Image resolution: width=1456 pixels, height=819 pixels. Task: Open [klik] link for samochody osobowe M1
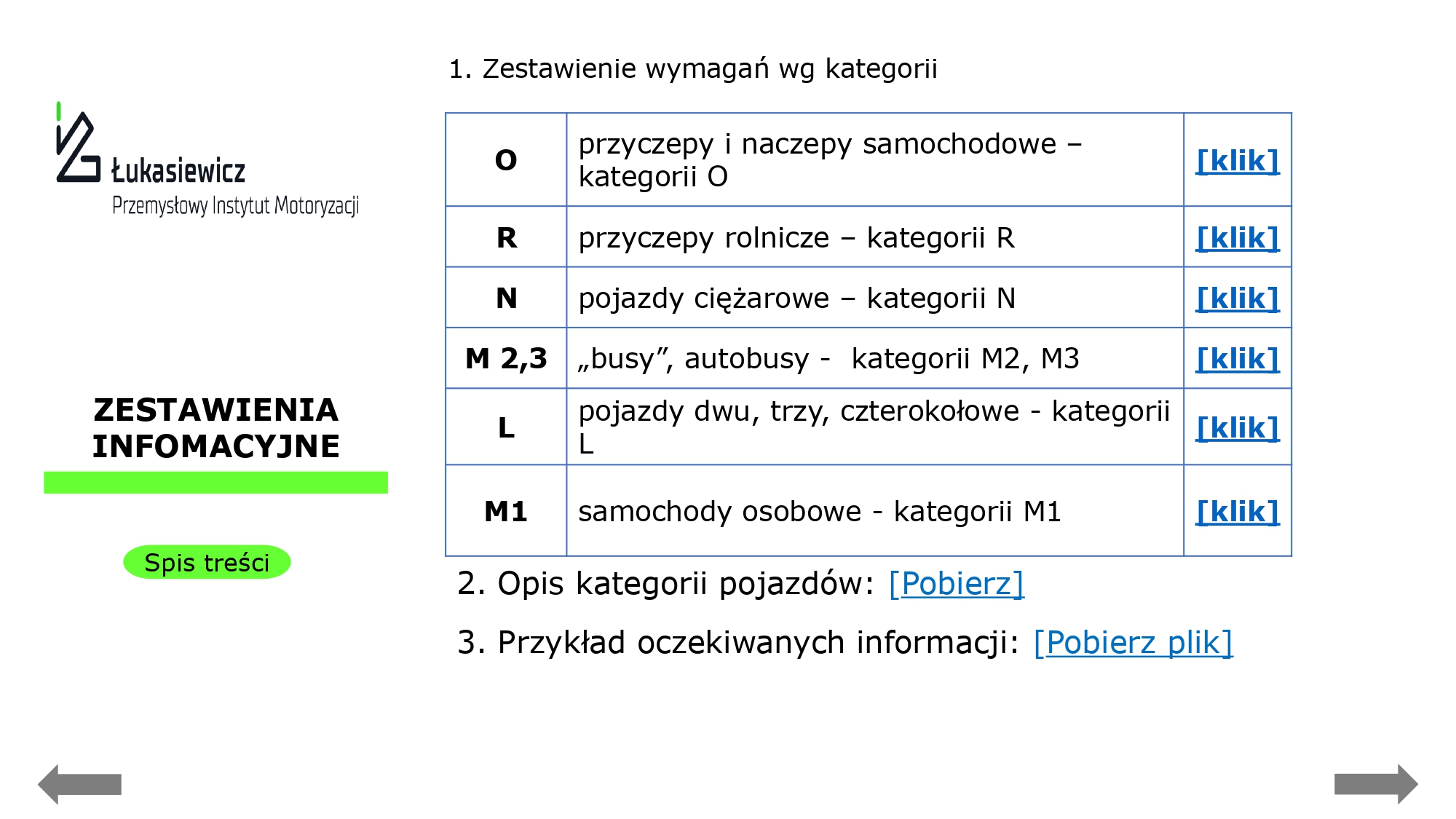click(1238, 511)
